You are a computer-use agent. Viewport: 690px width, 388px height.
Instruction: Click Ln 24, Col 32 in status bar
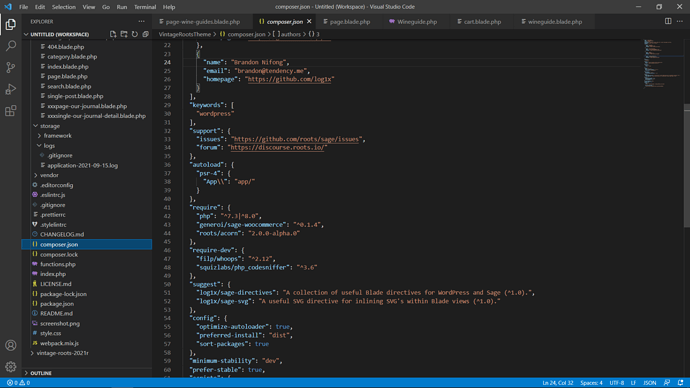558,383
